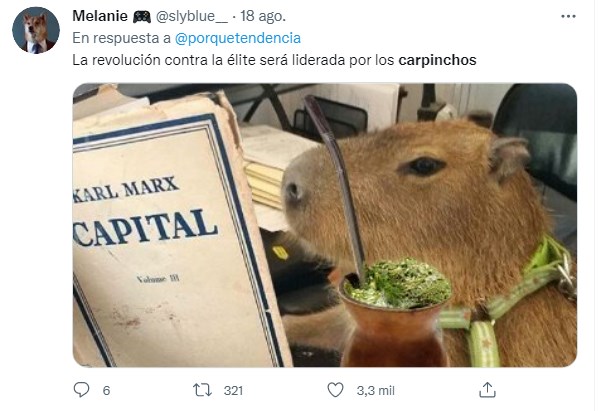The height and width of the screenshot is (411, 602).
Task: Click the game controller emoji beside Melanie
Action: 142,17
